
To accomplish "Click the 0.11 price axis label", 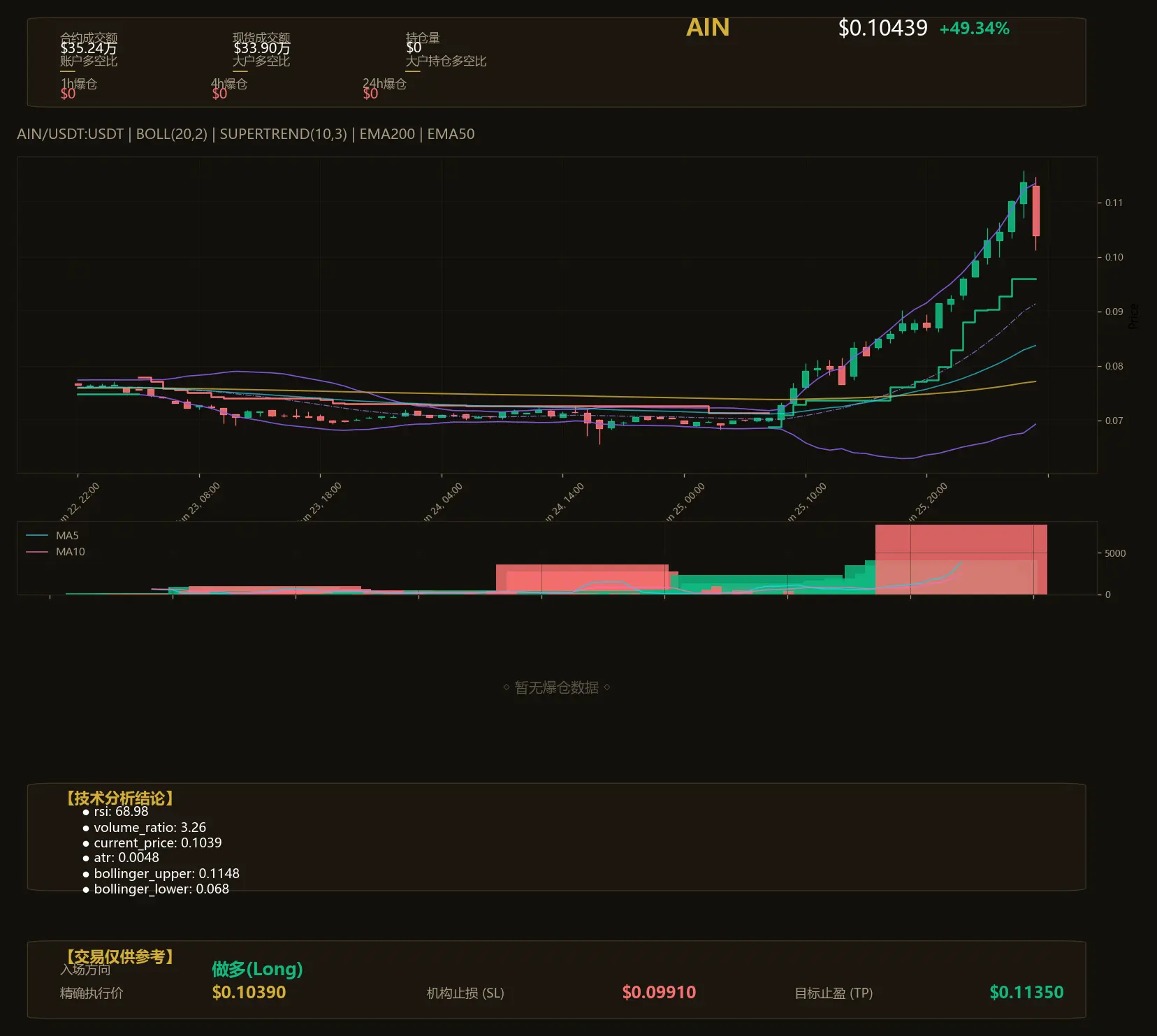I will pyautogui.click(x=1114, y=203).
